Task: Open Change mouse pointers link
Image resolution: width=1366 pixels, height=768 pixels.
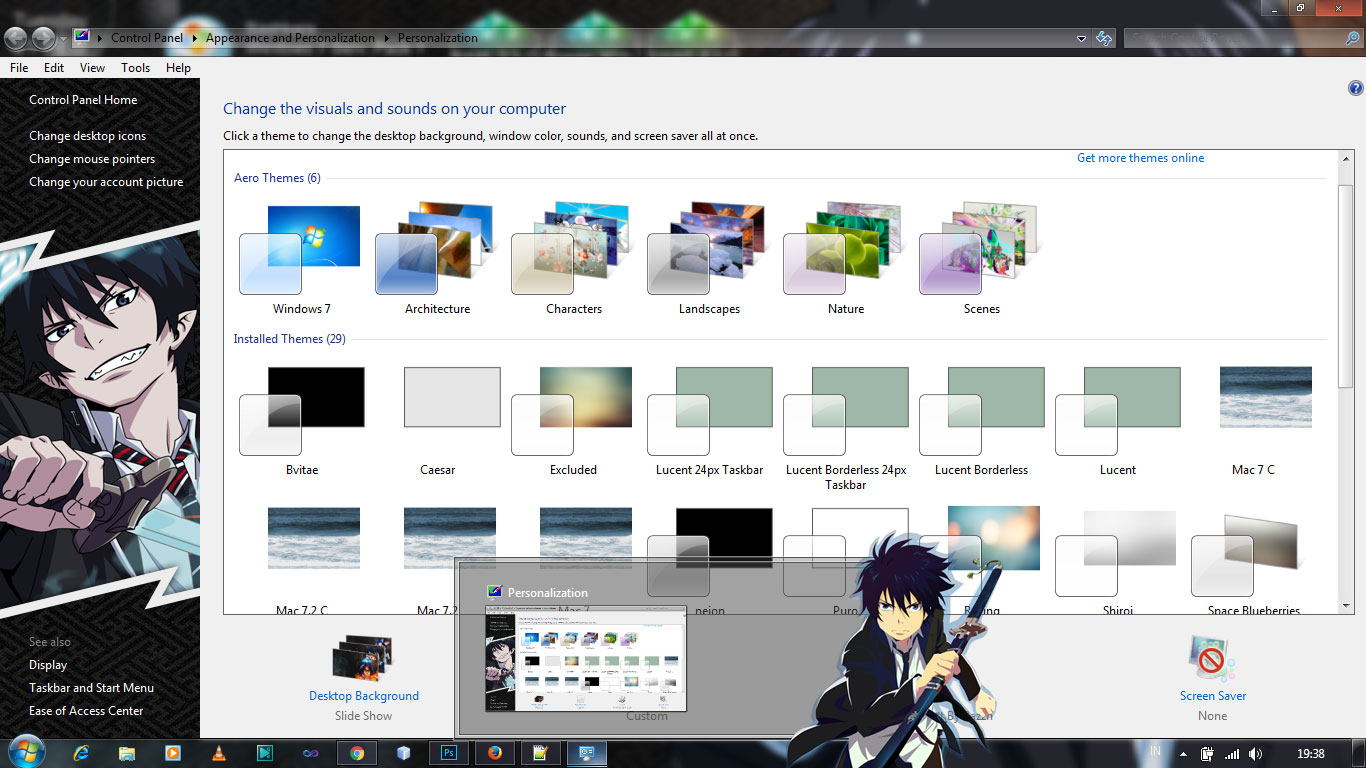Action: [x=92, y=159]
